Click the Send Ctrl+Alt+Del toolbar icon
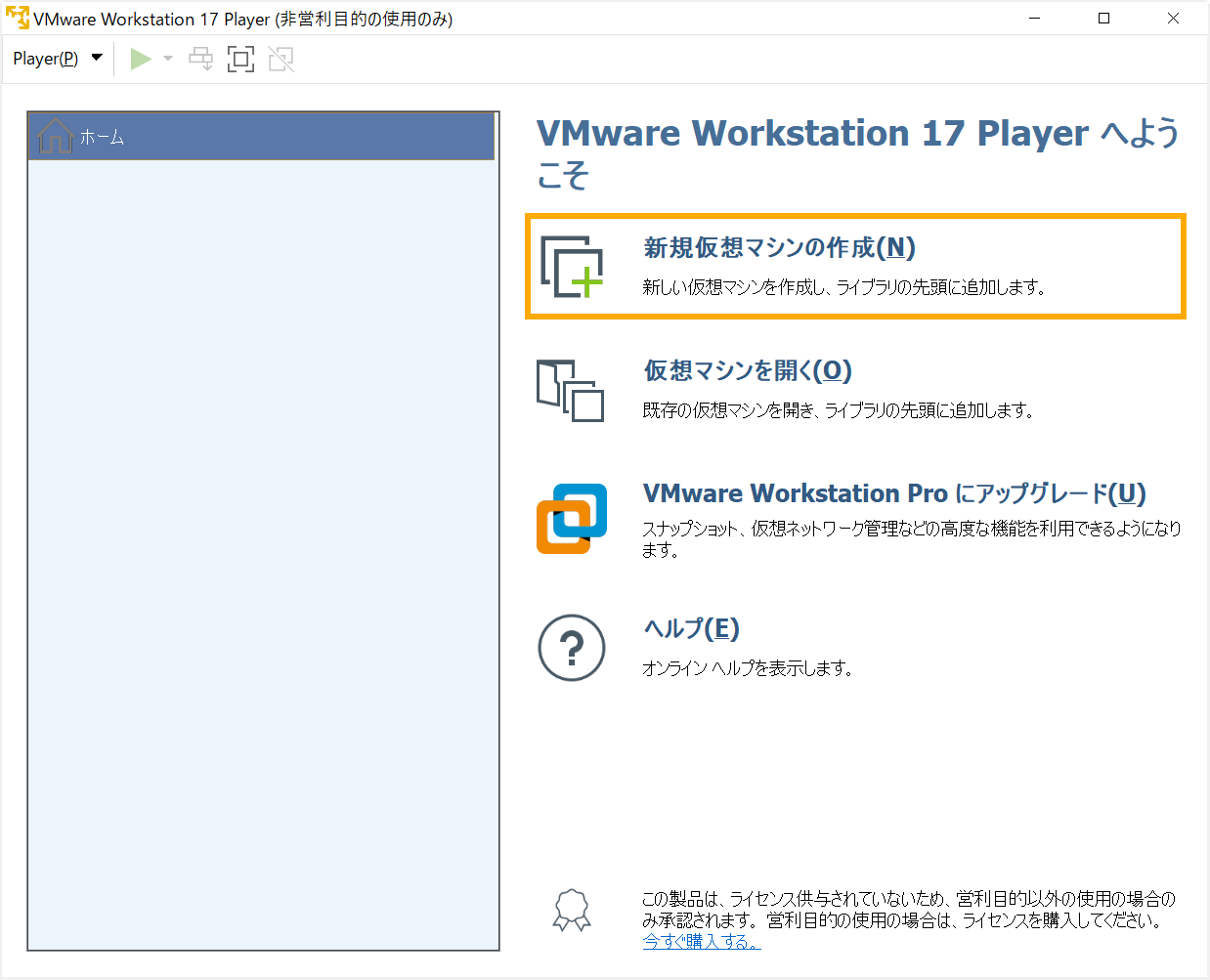Image resolution: width=1210 pixels, height=980 pixels. (200, 59)
